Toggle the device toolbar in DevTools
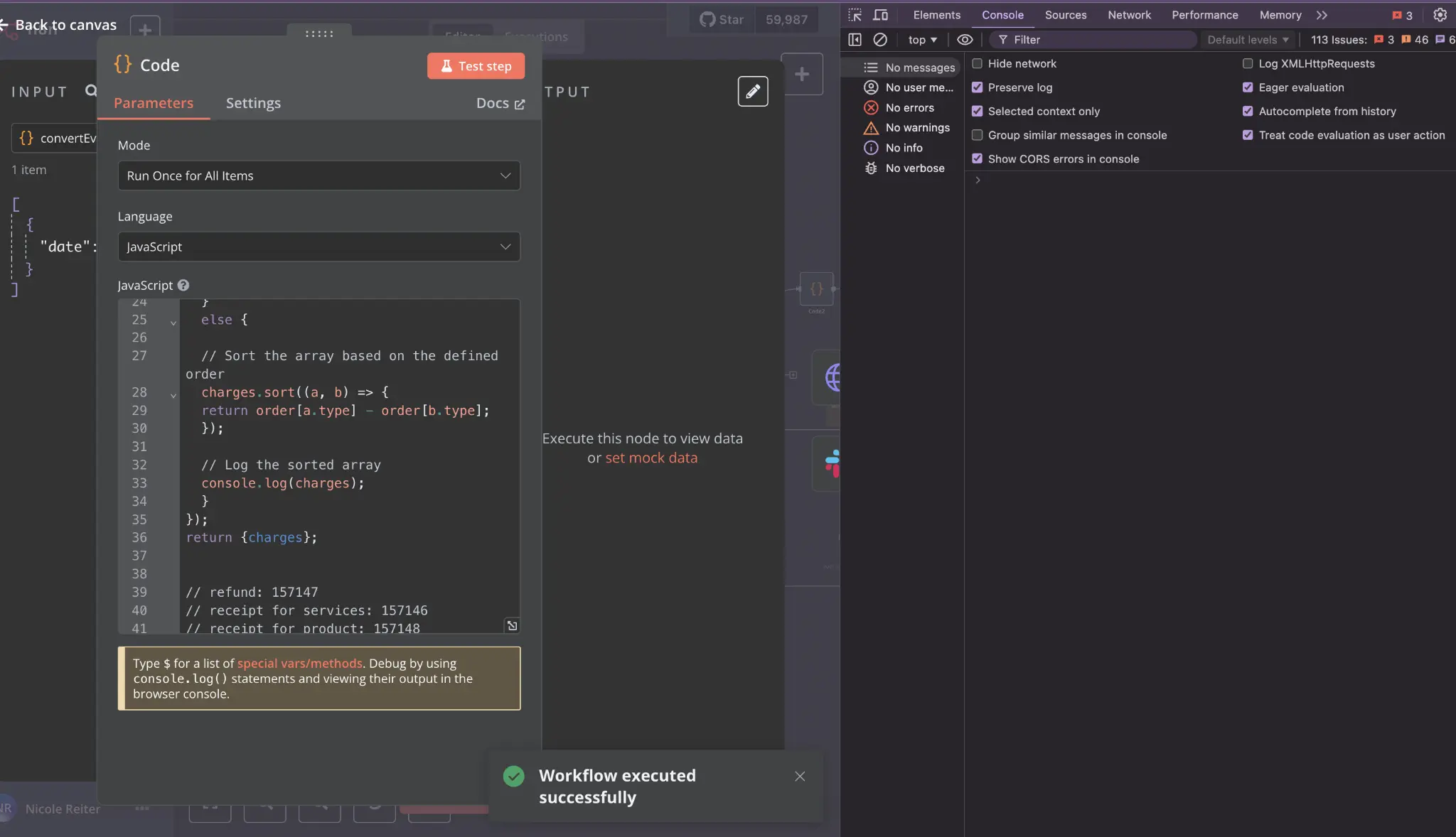Viewport: 1456px width, 837px height. [881, 15]
